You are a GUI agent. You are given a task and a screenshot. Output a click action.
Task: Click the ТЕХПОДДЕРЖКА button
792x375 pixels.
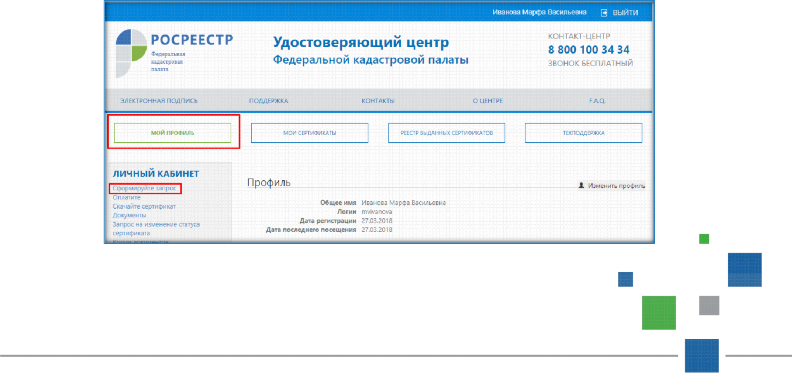tap(583, 133)
